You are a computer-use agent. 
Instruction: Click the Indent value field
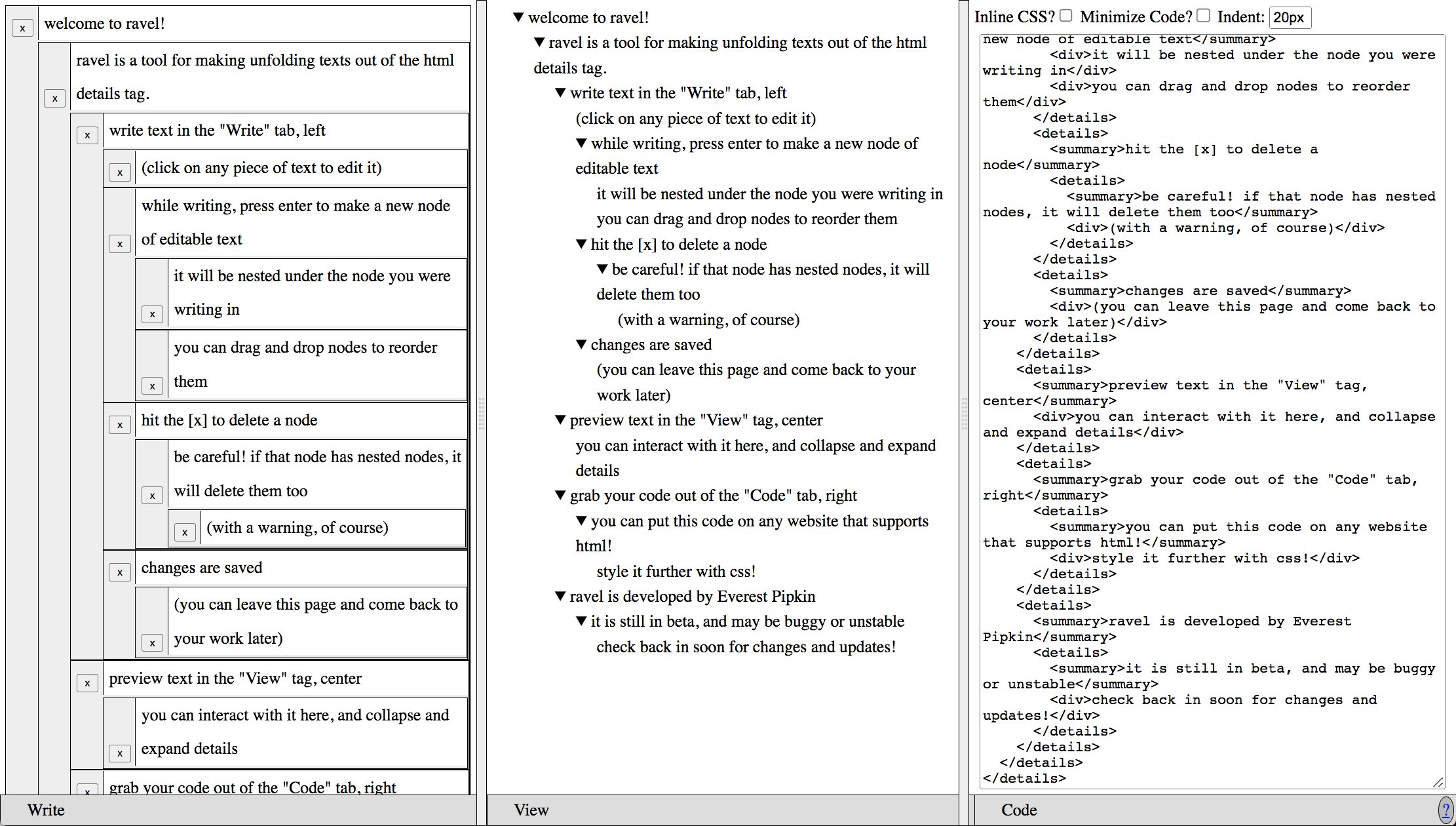tap(1289, 18)
